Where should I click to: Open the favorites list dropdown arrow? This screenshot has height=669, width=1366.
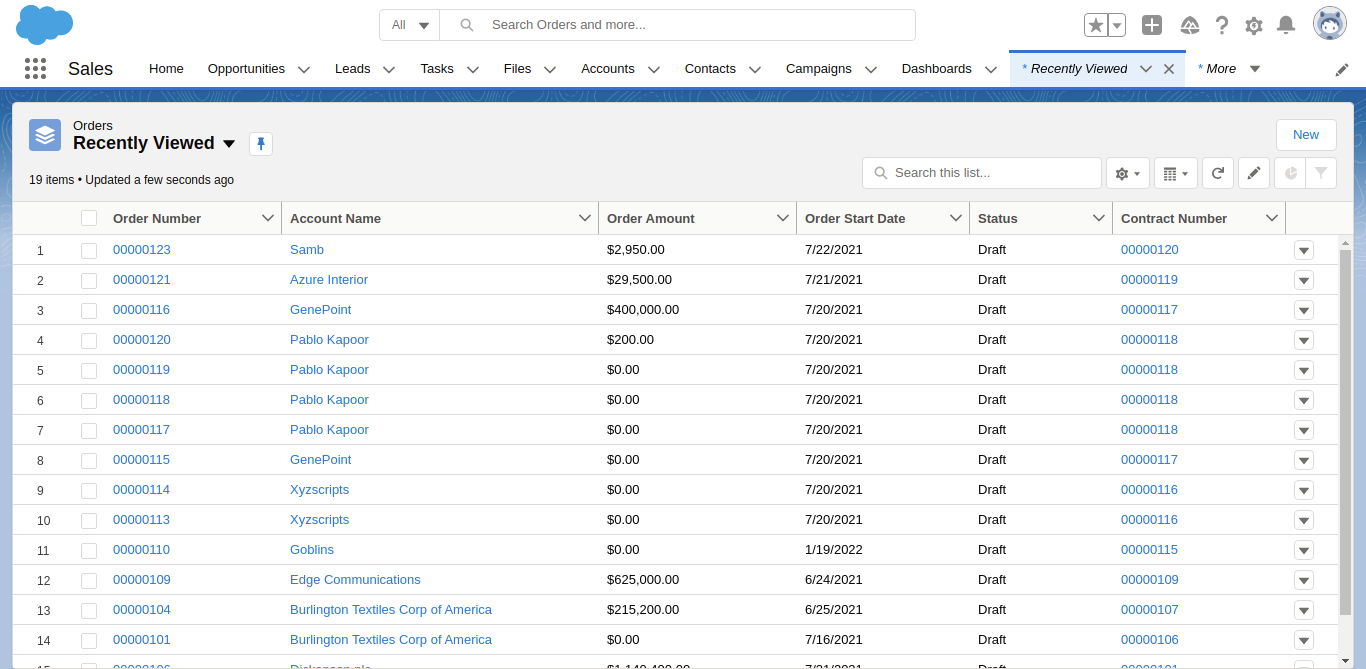point(1118,25)
